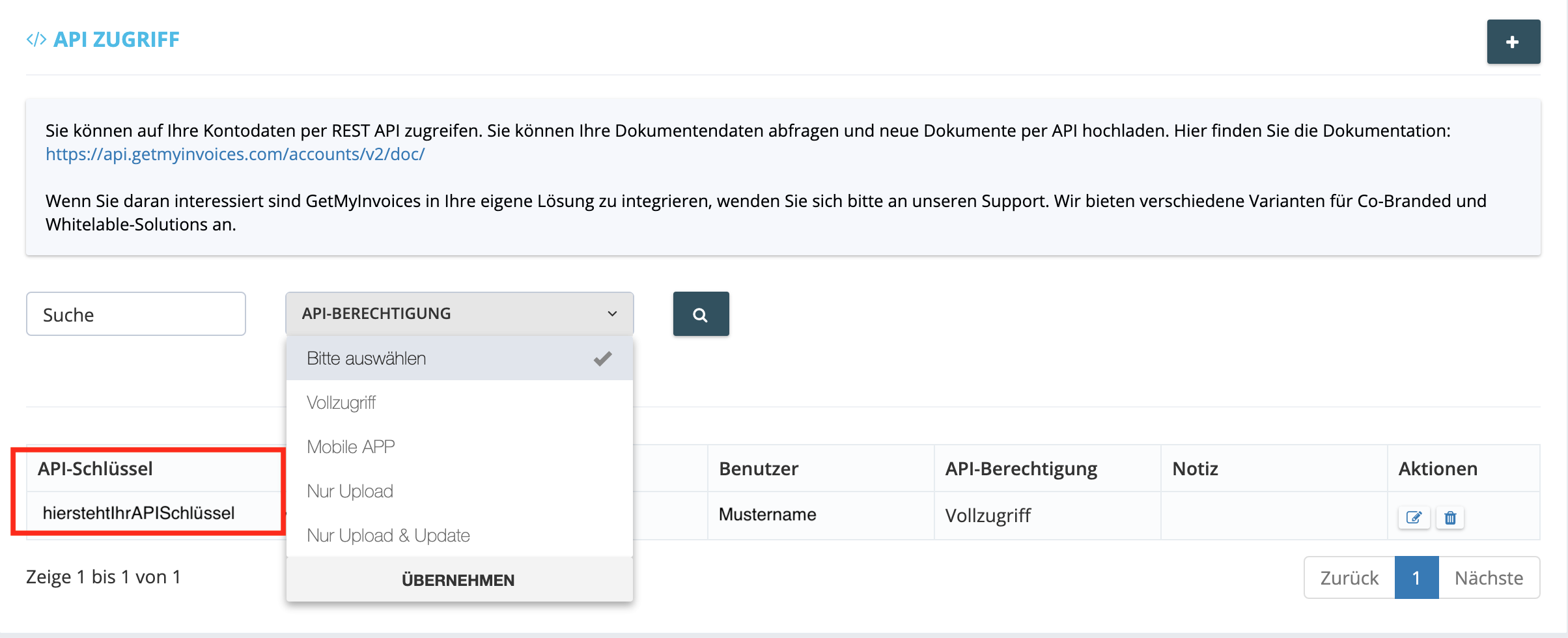
Task: Click into the Suche search field
Action: pos(135,314)
